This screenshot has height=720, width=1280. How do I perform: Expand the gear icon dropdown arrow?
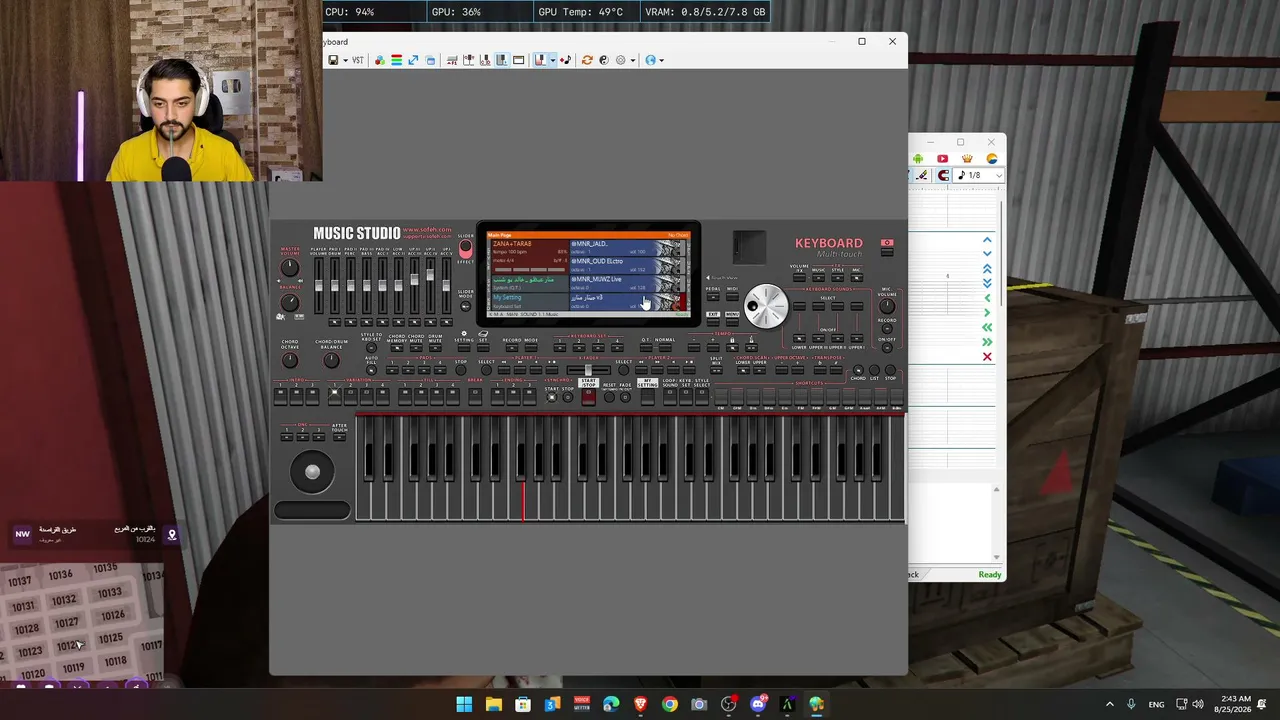point(631,60)
